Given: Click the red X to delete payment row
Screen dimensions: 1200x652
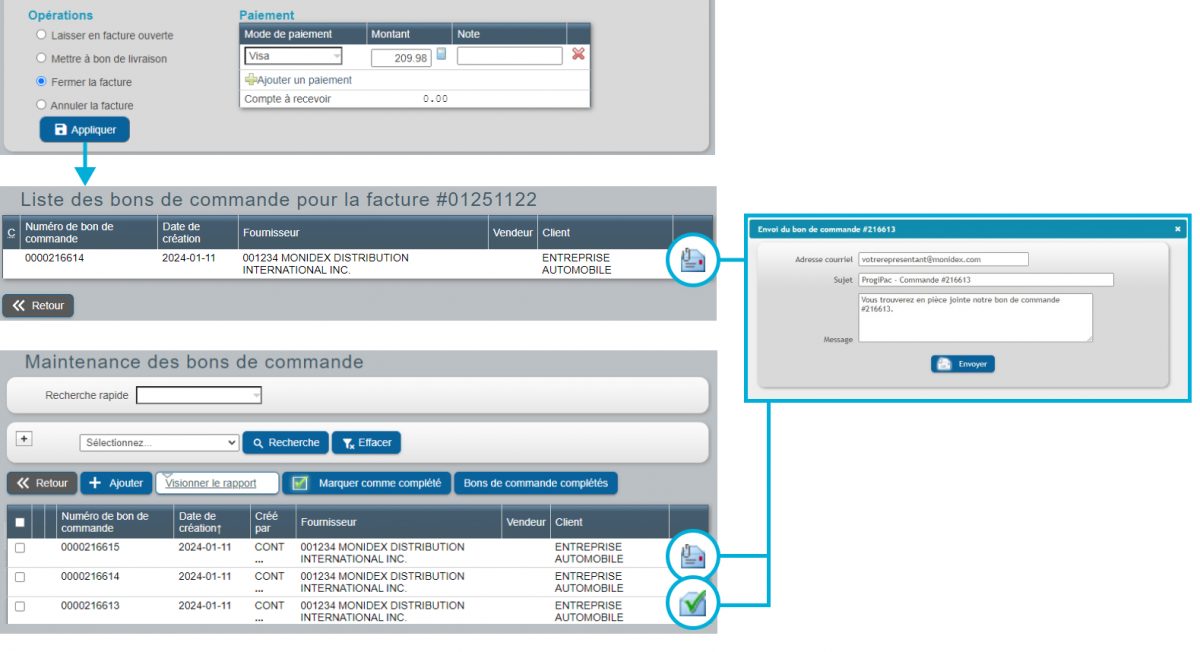Looking at the screenshot, I should 578,55.
